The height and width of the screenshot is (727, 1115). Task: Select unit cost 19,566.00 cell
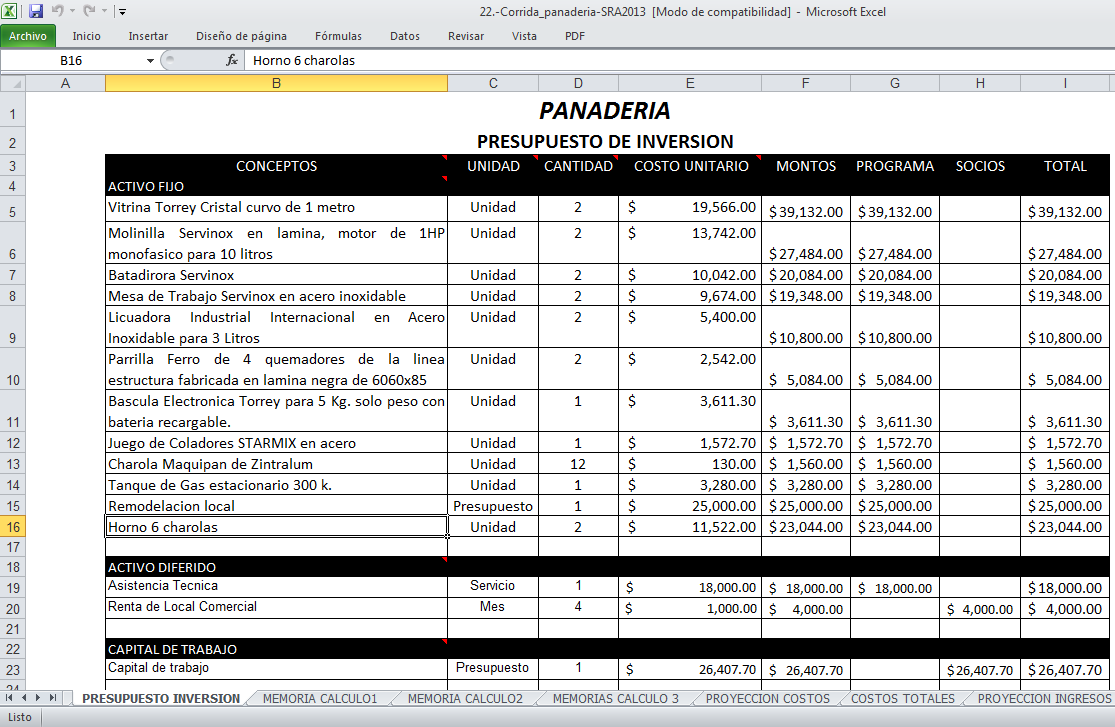pyautogui.click(x=690, y=208)
